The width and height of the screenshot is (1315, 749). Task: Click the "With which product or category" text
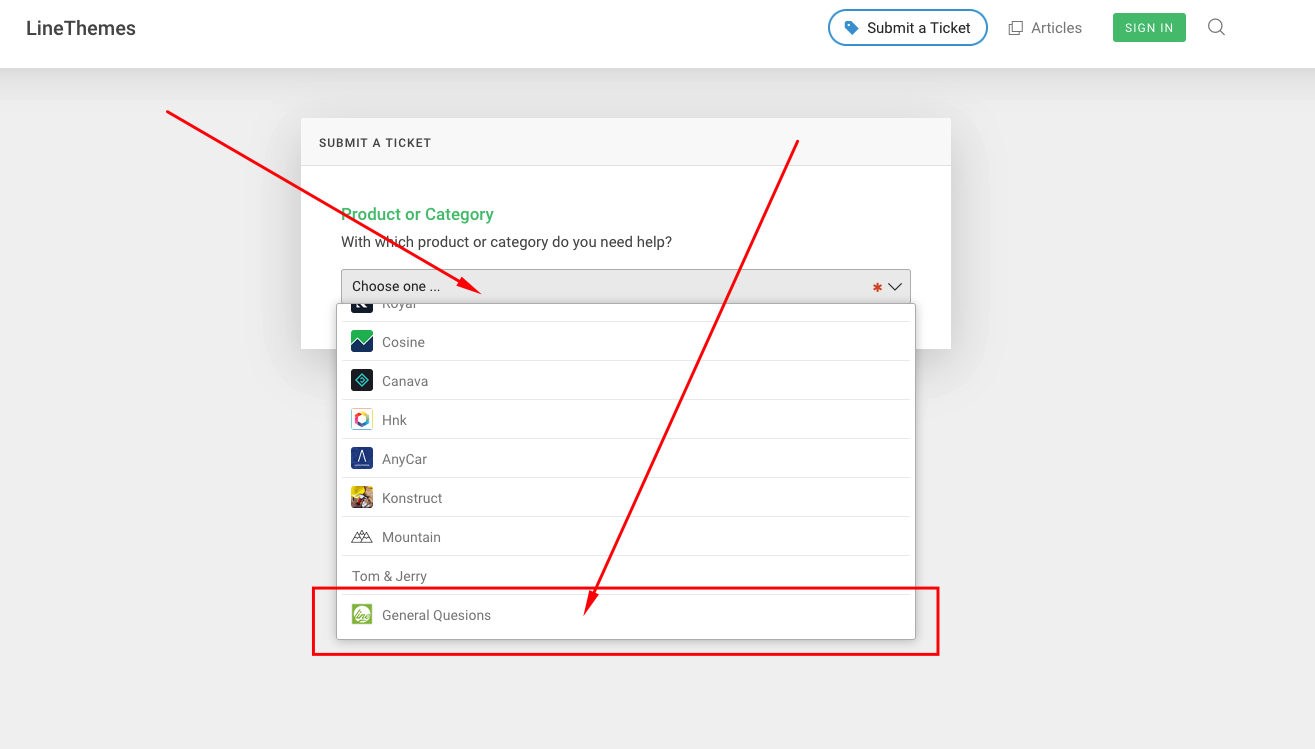tap(506, 242)
